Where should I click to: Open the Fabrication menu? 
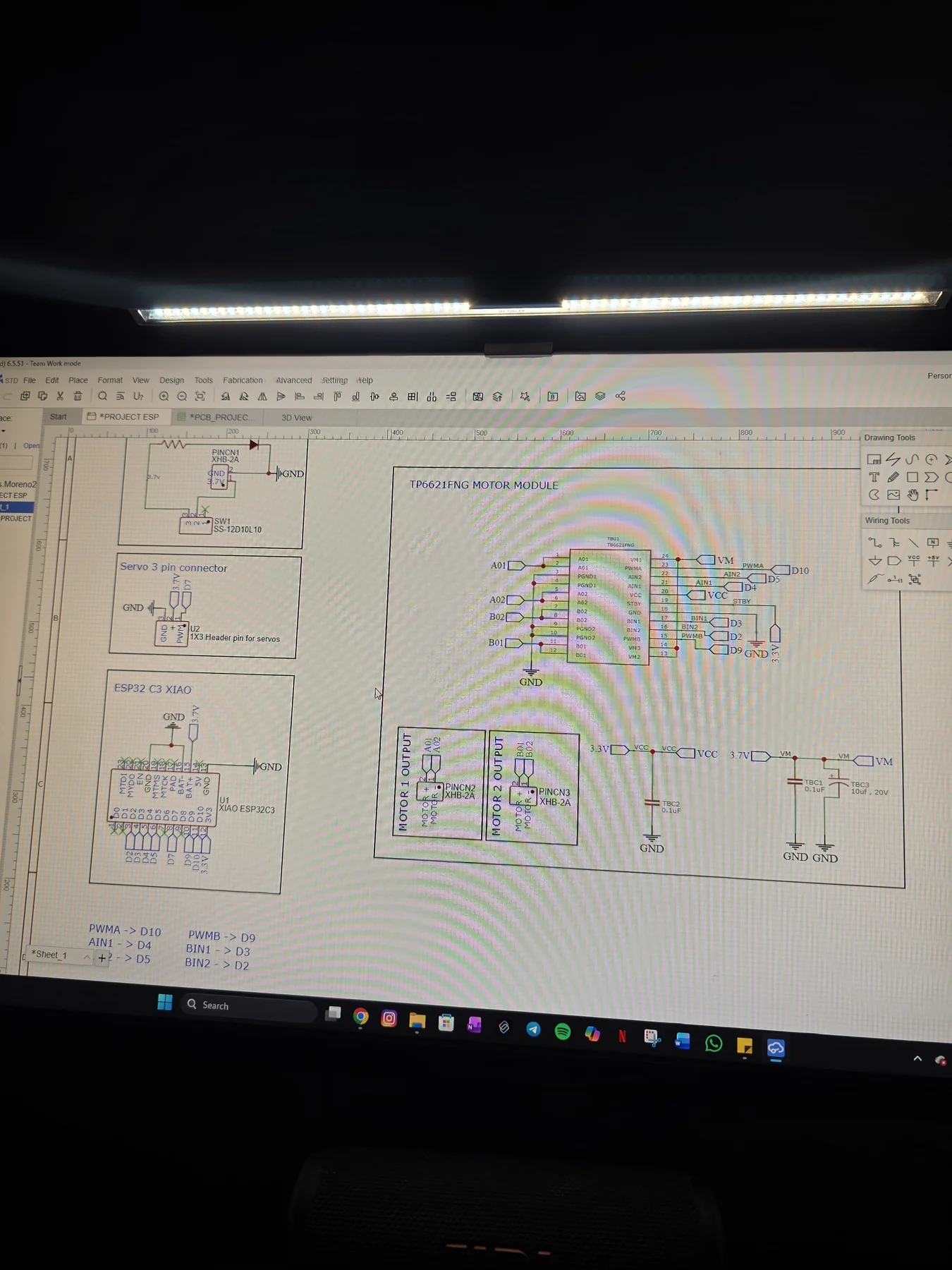click(243, 380)
